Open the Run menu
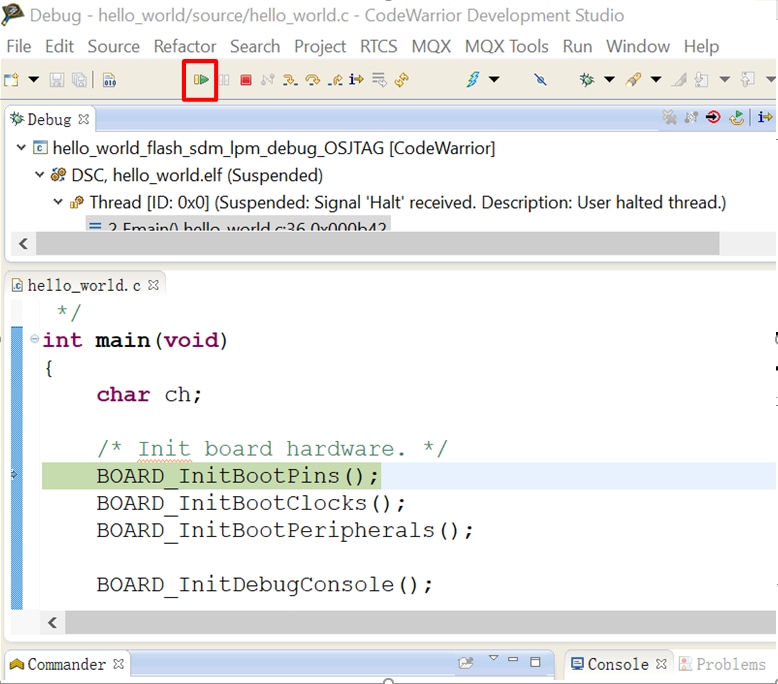The width and height of the screenshot is (778, 684). (x=577, y=46)
